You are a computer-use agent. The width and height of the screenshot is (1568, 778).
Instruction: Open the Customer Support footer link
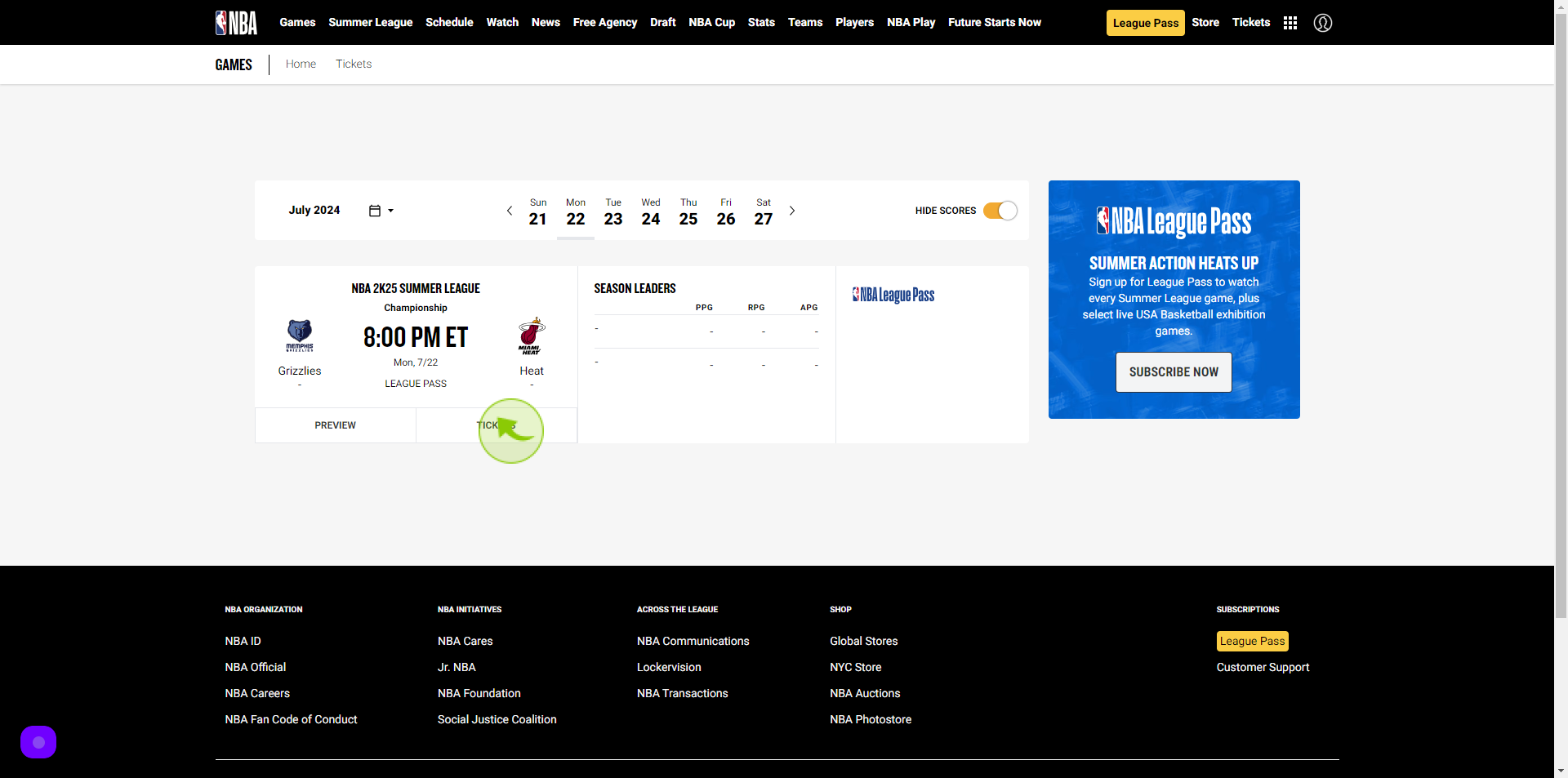[1263, 667]
